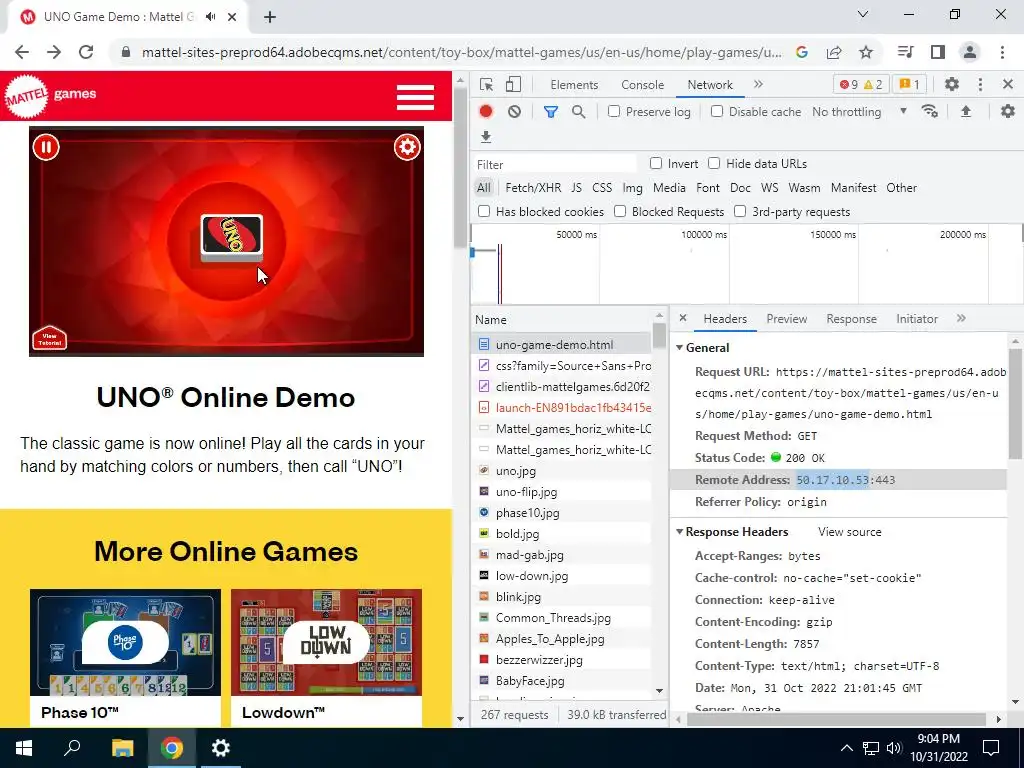Mute the tab audio speaker icon

click(210, 17)
